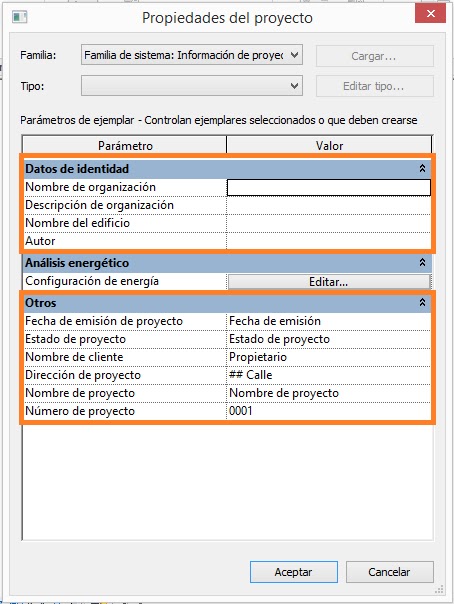
Task: Select the Fecha de emisión de proyecto label
Action: click(x=104, y=321)
